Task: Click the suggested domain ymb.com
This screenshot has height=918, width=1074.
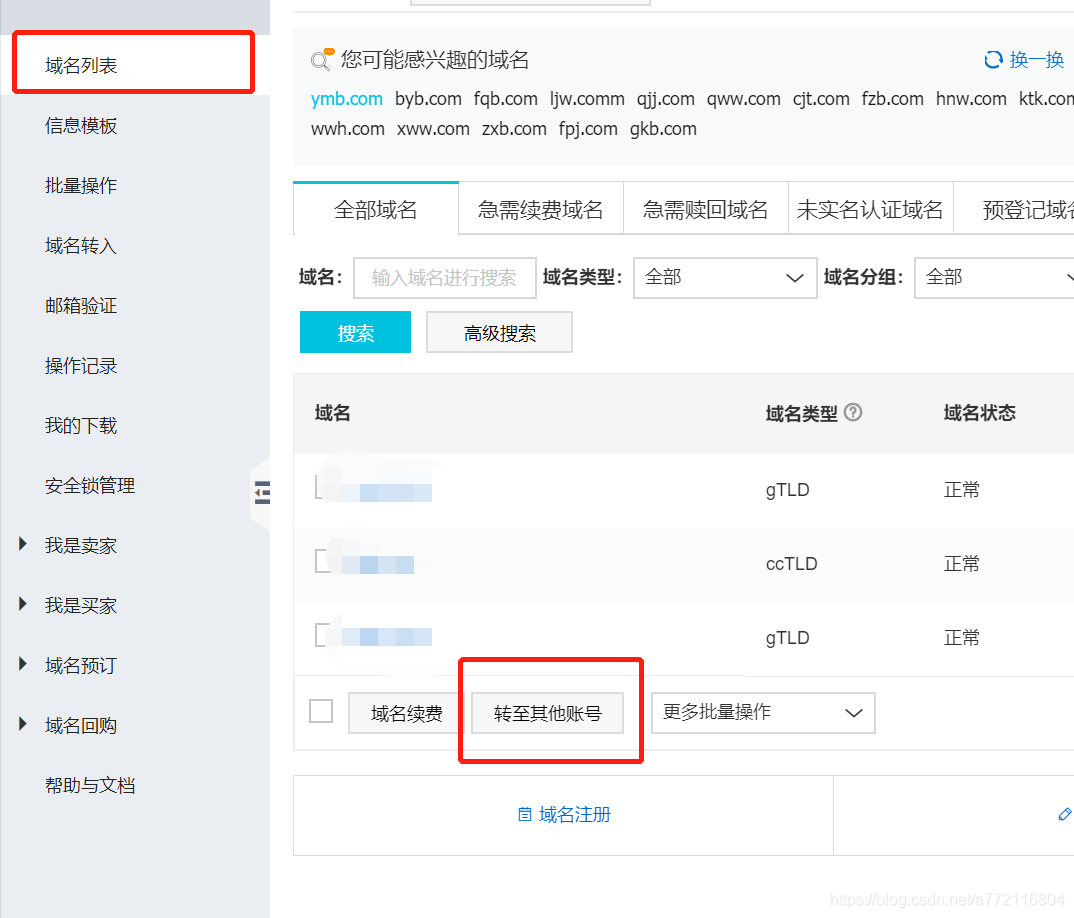Action: coord(347,99)
